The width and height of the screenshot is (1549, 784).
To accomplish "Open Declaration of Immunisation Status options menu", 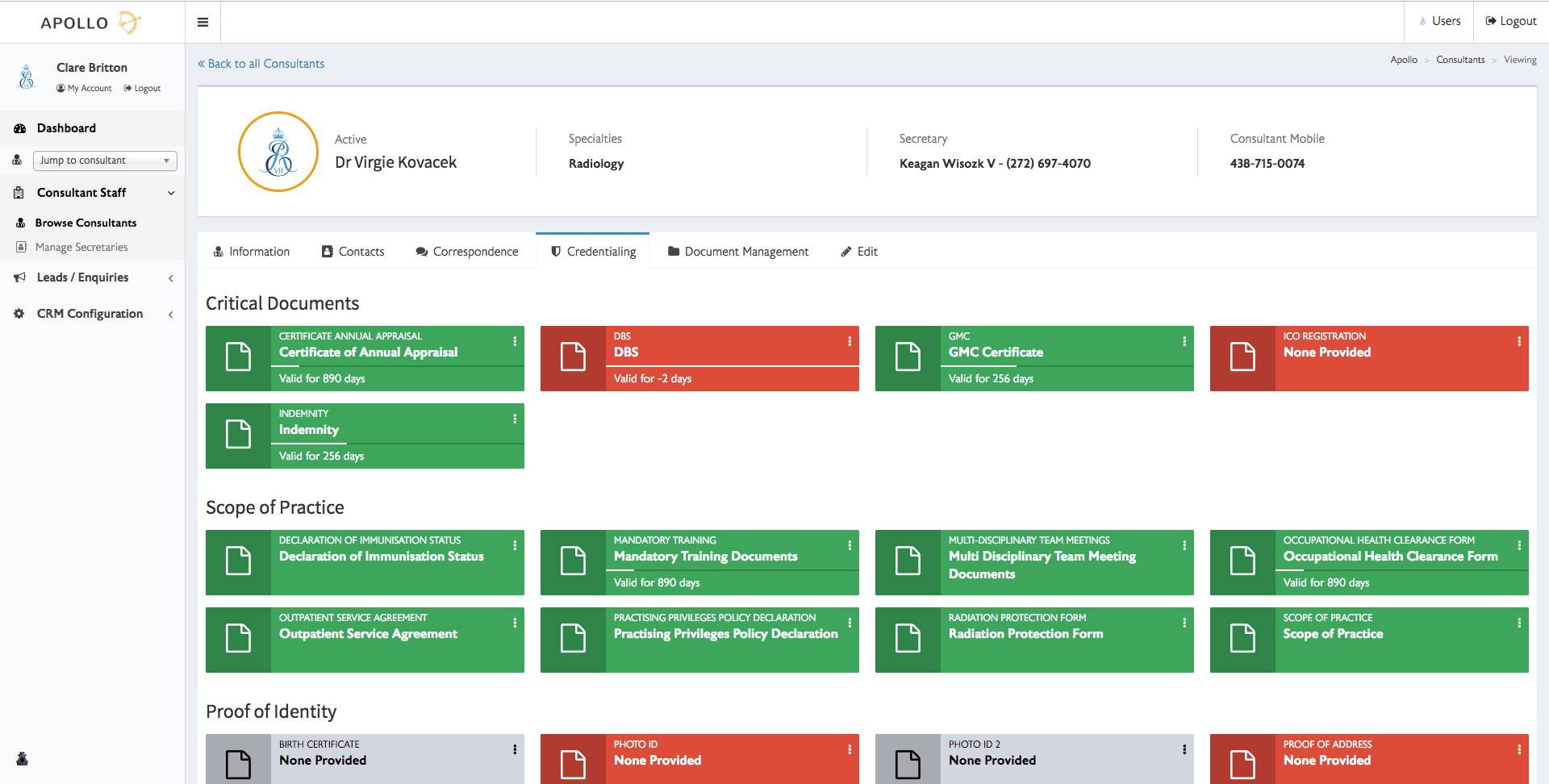I will click(x=515, y=545).
